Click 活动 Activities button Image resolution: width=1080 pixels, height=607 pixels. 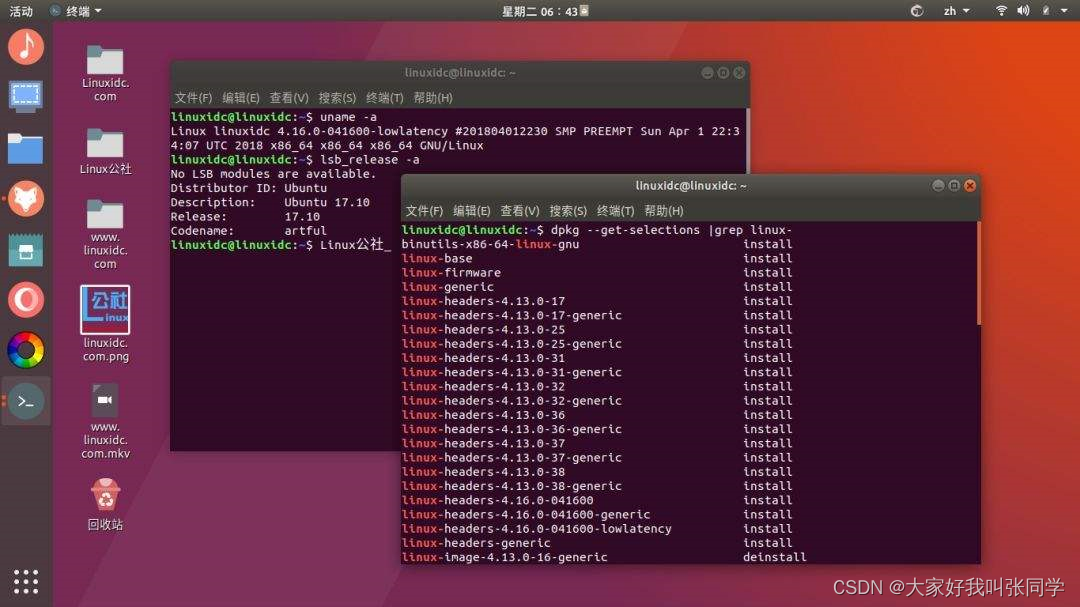pos(21,11)
